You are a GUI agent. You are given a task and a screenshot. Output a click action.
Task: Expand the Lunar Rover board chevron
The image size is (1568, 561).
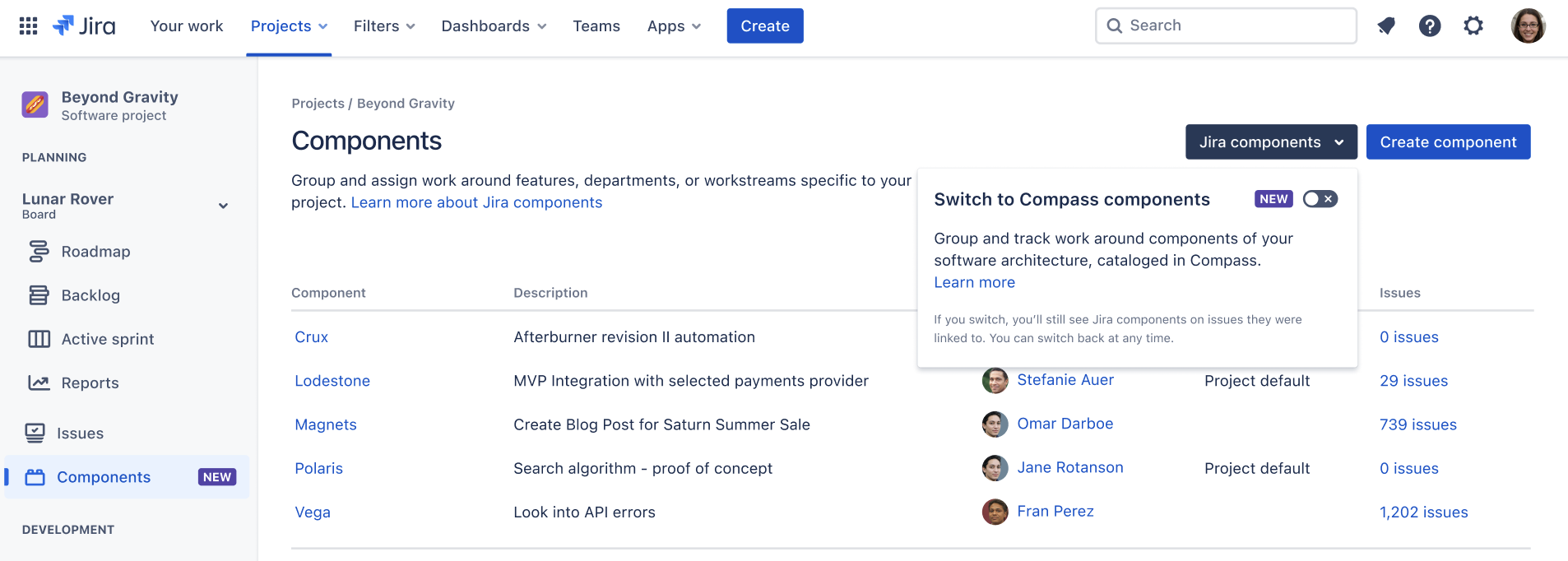click(223, 206)
